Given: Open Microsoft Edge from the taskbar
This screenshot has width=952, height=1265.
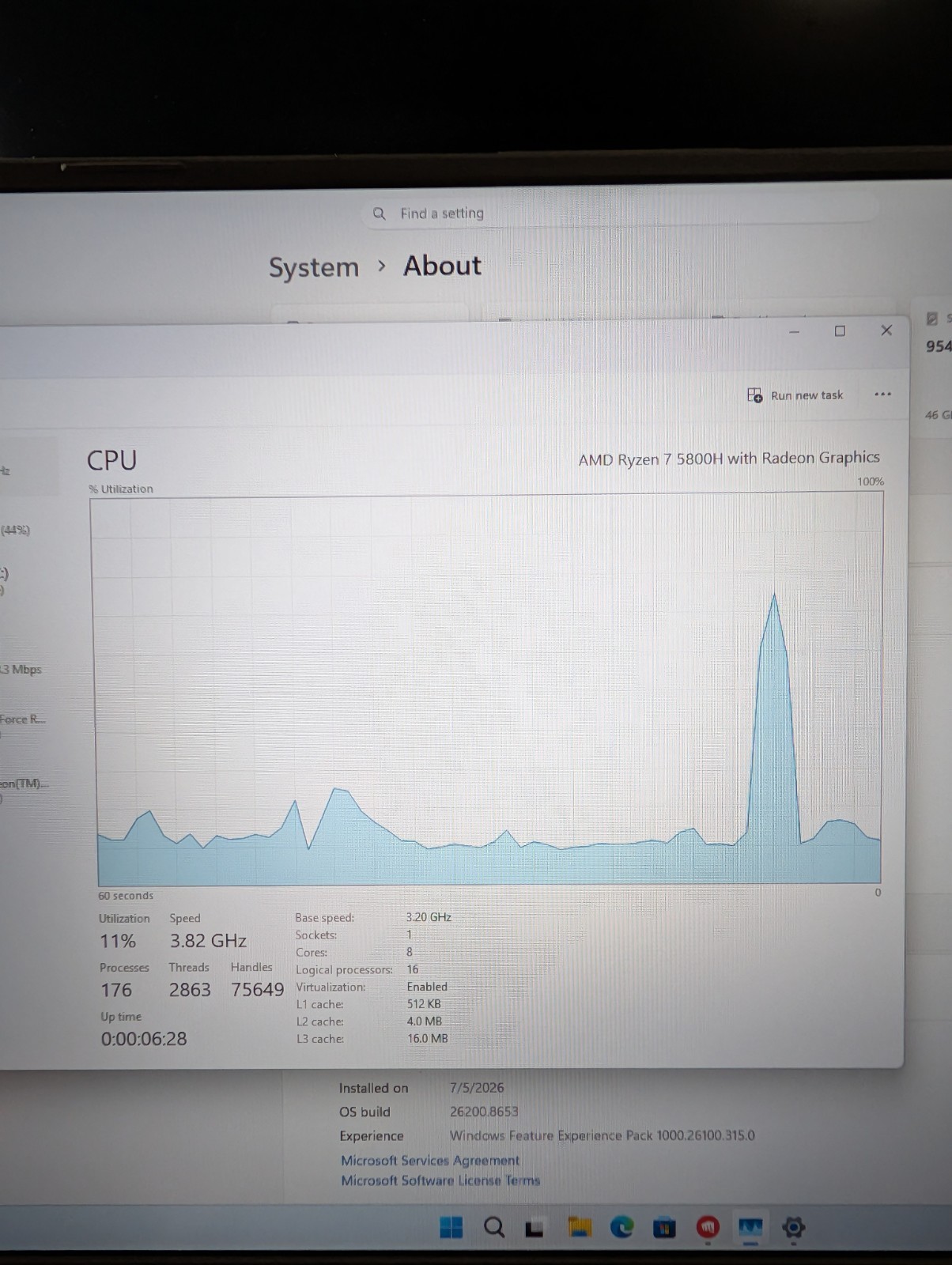Looking at the screenshot, I should point(622,1227).
